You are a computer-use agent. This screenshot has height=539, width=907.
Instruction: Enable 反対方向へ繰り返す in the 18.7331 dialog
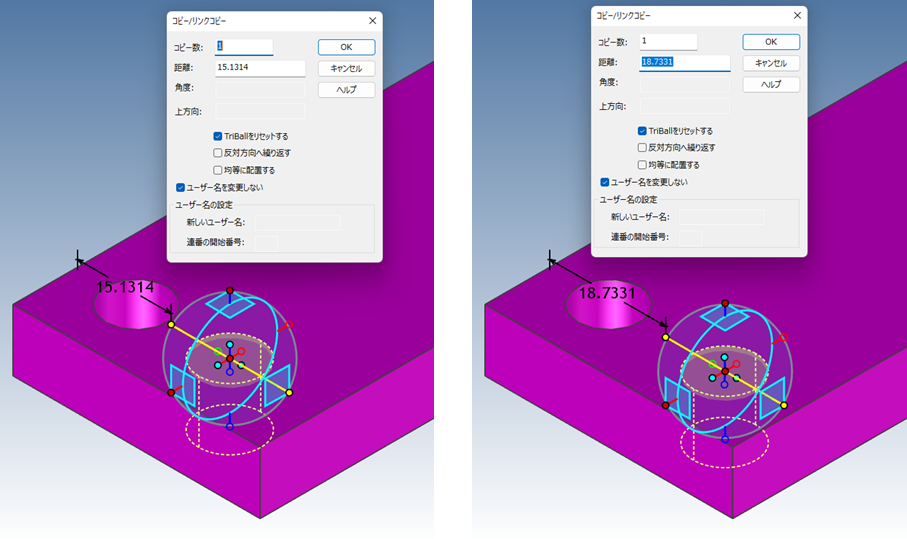643,147
